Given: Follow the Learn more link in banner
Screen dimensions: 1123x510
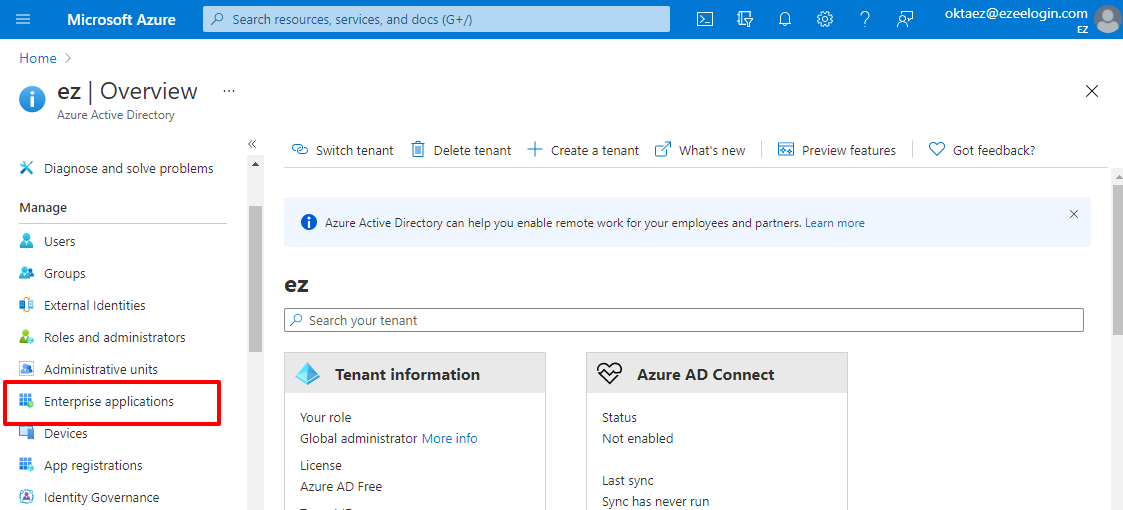Looking at the screenshot, I should click(834, 223).
